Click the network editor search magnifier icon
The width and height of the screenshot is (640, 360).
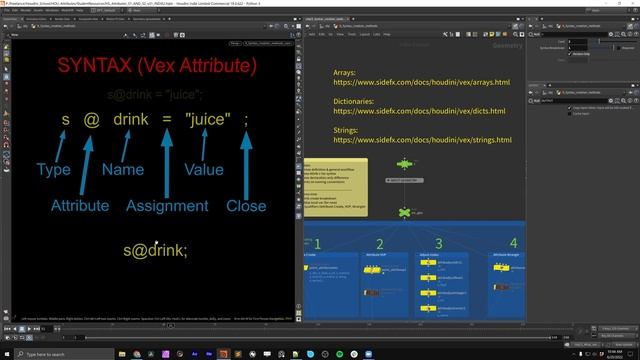pyautogui.click(x=515, y=35)
